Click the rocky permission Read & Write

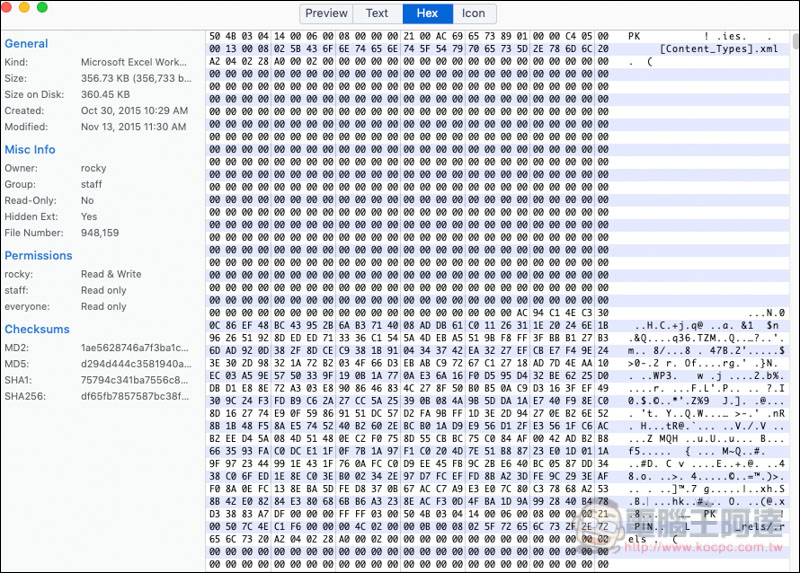(111, 274)
